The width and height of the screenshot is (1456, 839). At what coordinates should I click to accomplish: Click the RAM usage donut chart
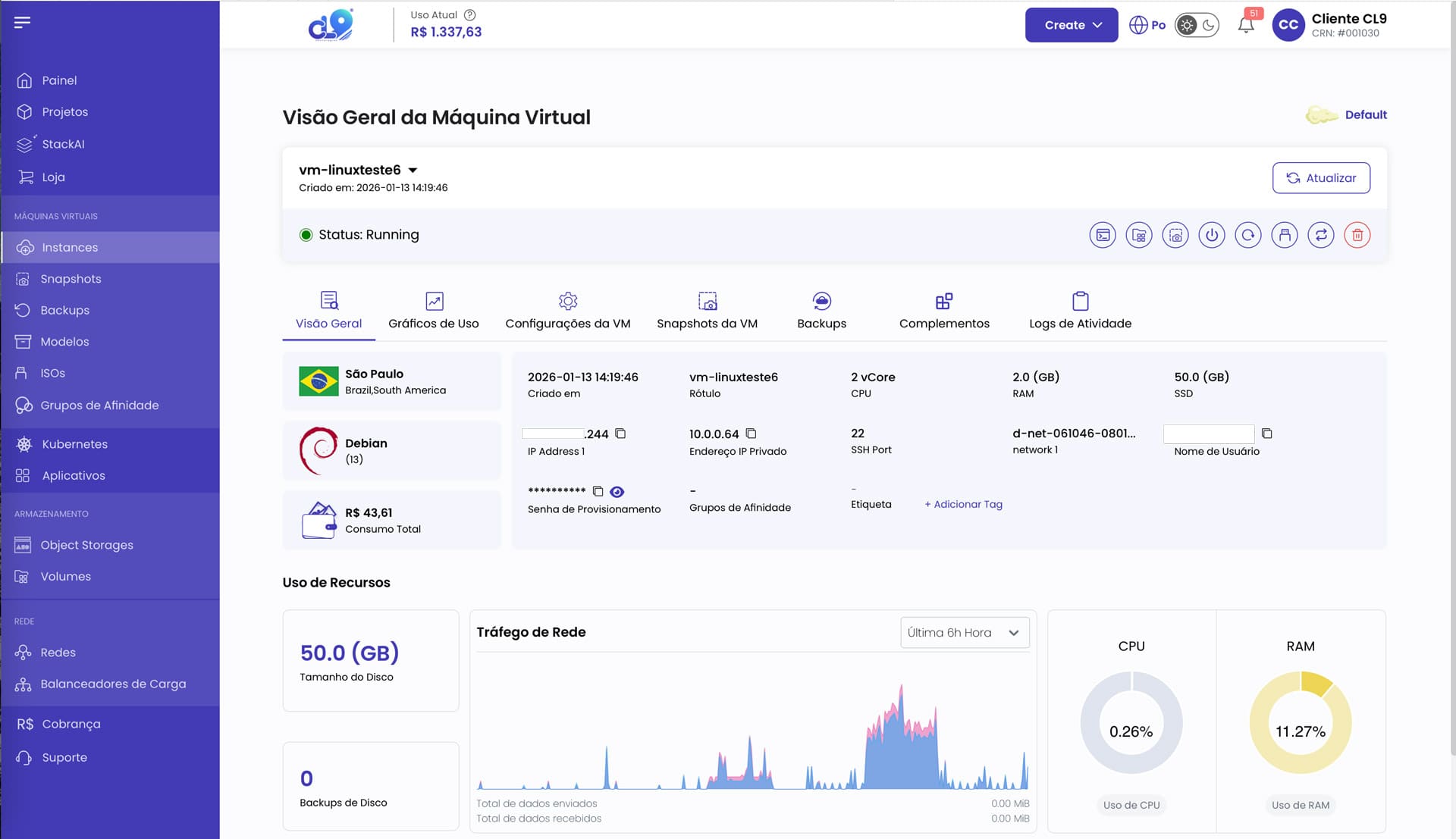point(1300,722)
